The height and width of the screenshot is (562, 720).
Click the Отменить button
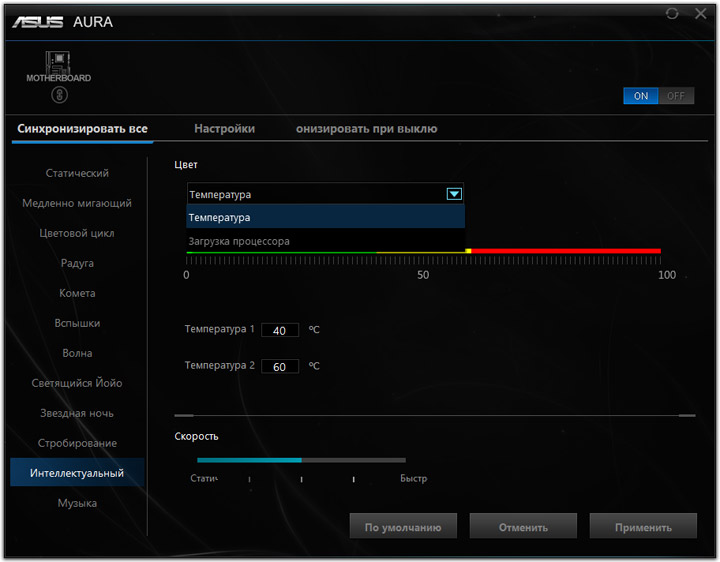(523, 526)
